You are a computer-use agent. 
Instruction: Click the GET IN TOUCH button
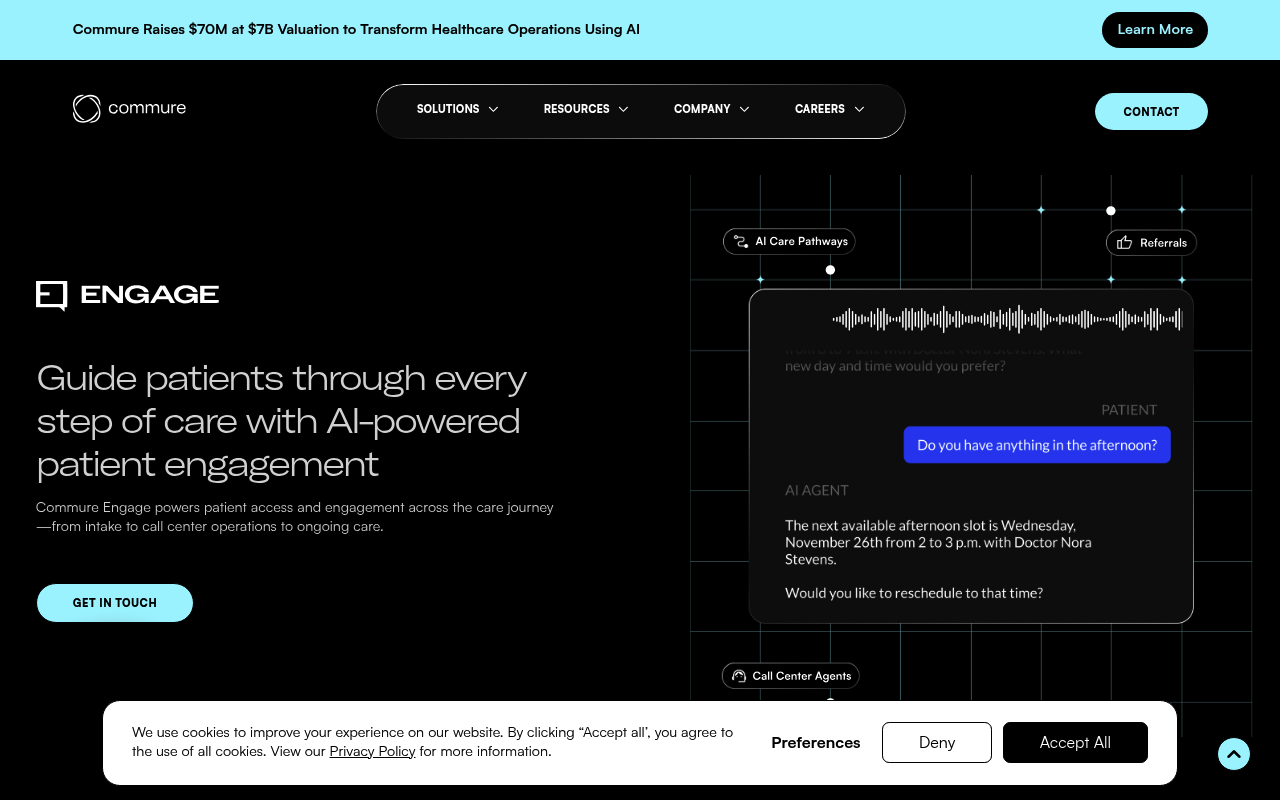click(x=115, y=603)
